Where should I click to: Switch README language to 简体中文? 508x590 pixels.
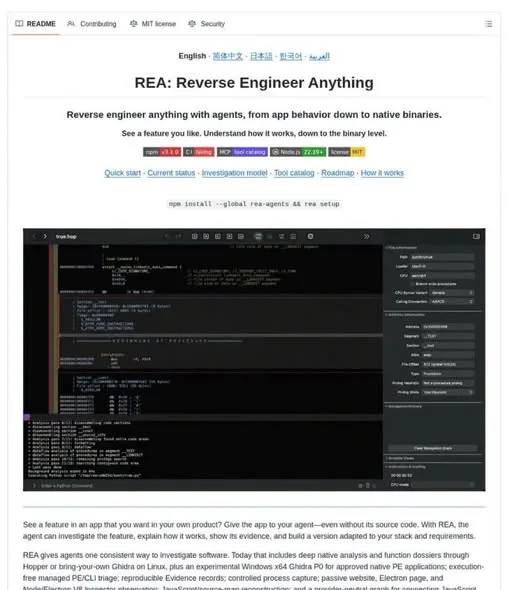point(228,56)
